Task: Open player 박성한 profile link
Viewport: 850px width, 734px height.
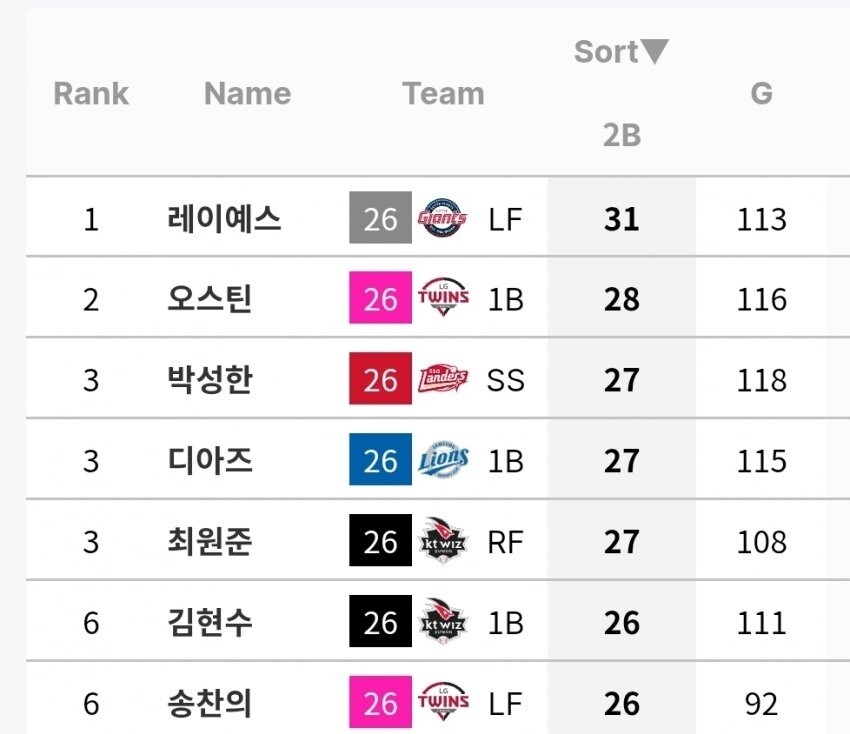Action: [x=209, y=379]
